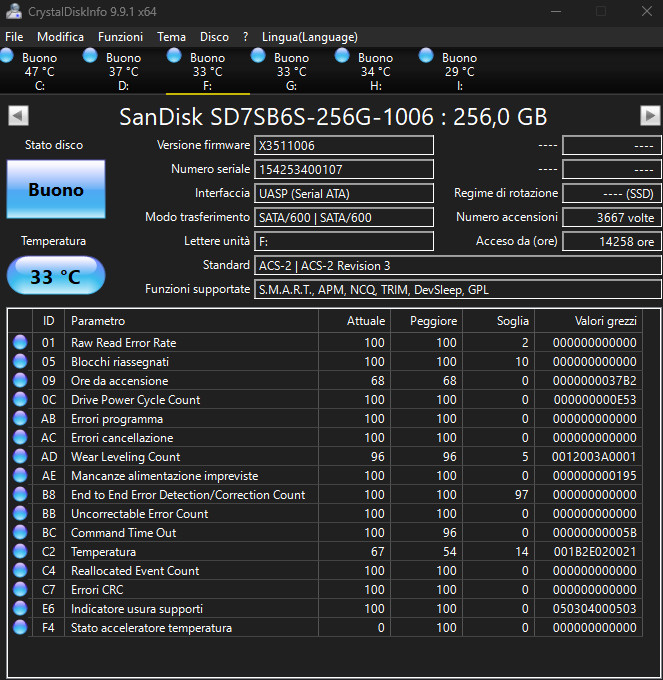Select raw value 0012003A0001
663x680 pixels.
coord(594,457)
